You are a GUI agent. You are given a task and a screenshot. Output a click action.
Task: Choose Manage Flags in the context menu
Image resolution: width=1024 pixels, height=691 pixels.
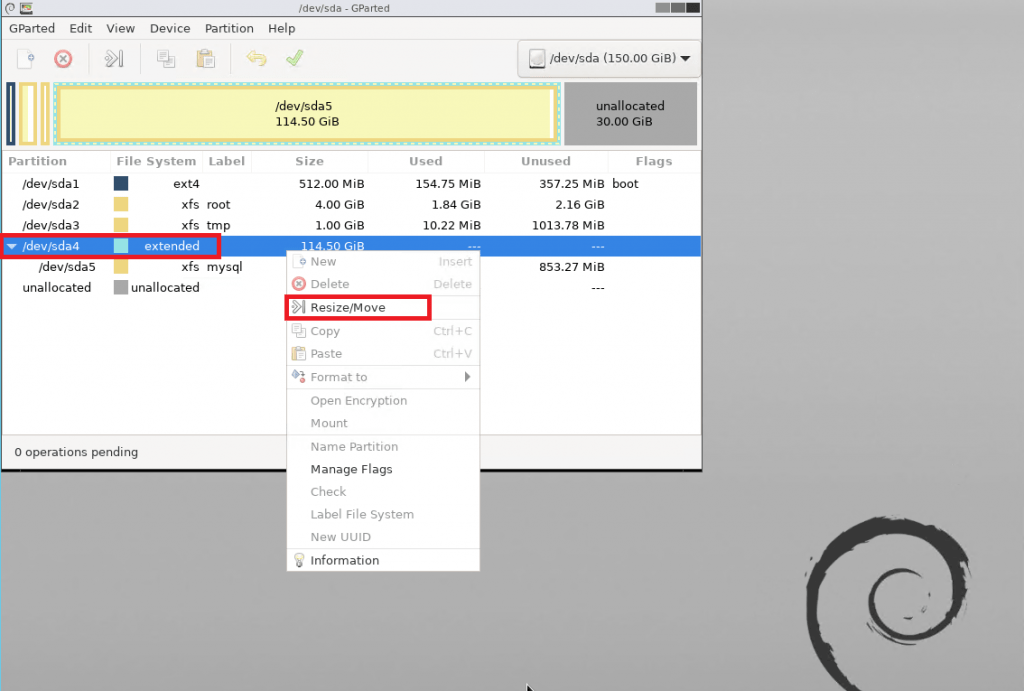point(383,470)
